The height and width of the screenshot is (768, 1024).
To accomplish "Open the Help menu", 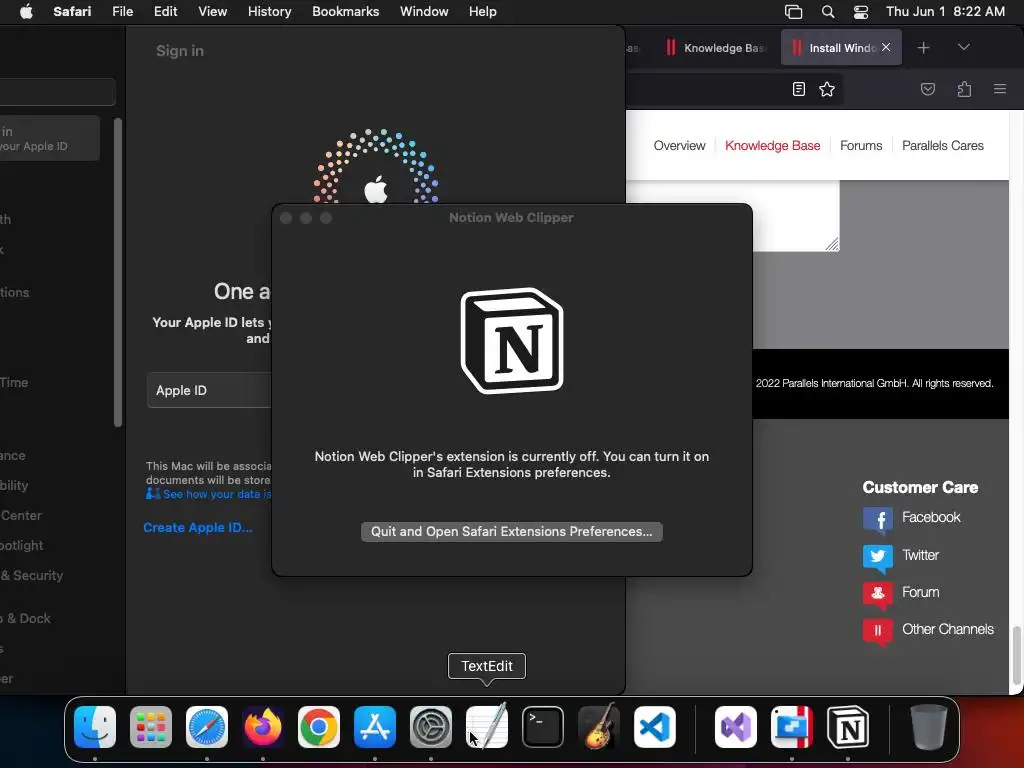I will click(483, 12).
